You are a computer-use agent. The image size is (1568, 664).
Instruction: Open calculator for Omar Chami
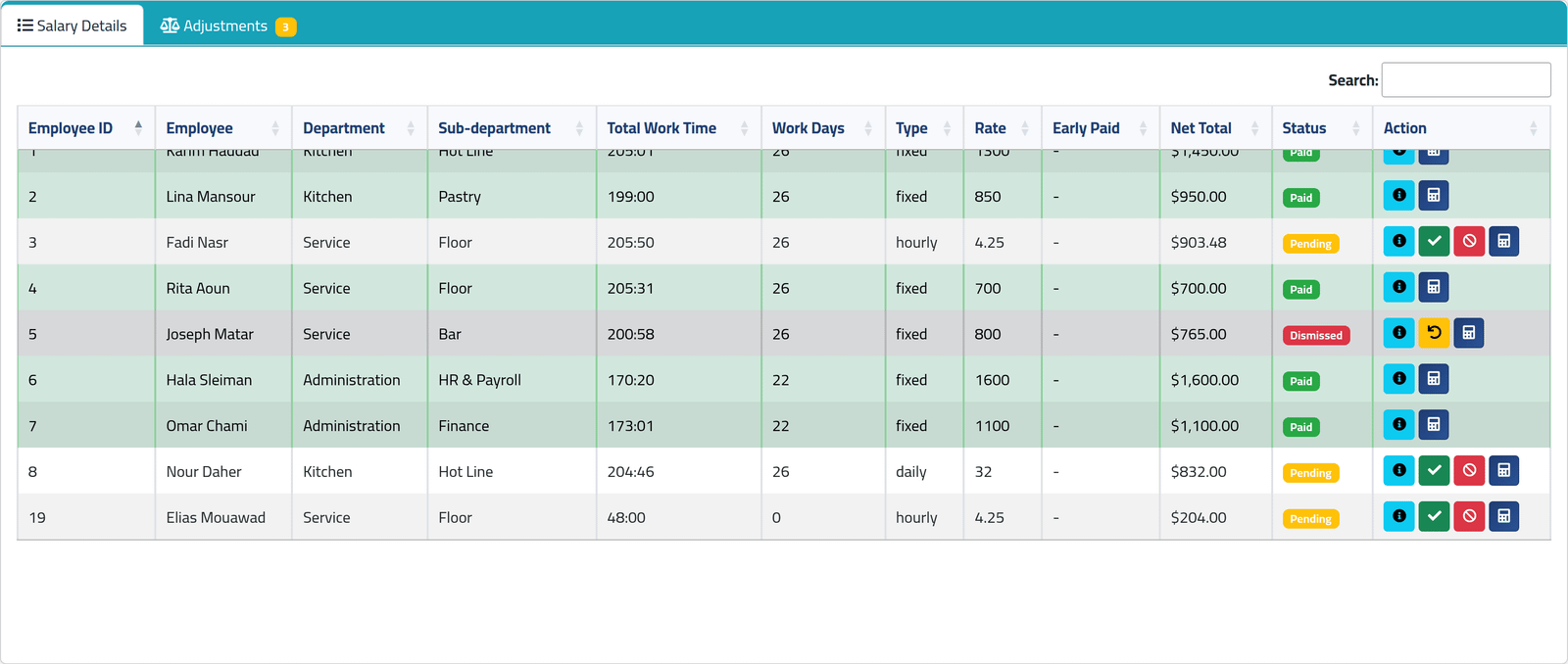[x=1433, y=424]
